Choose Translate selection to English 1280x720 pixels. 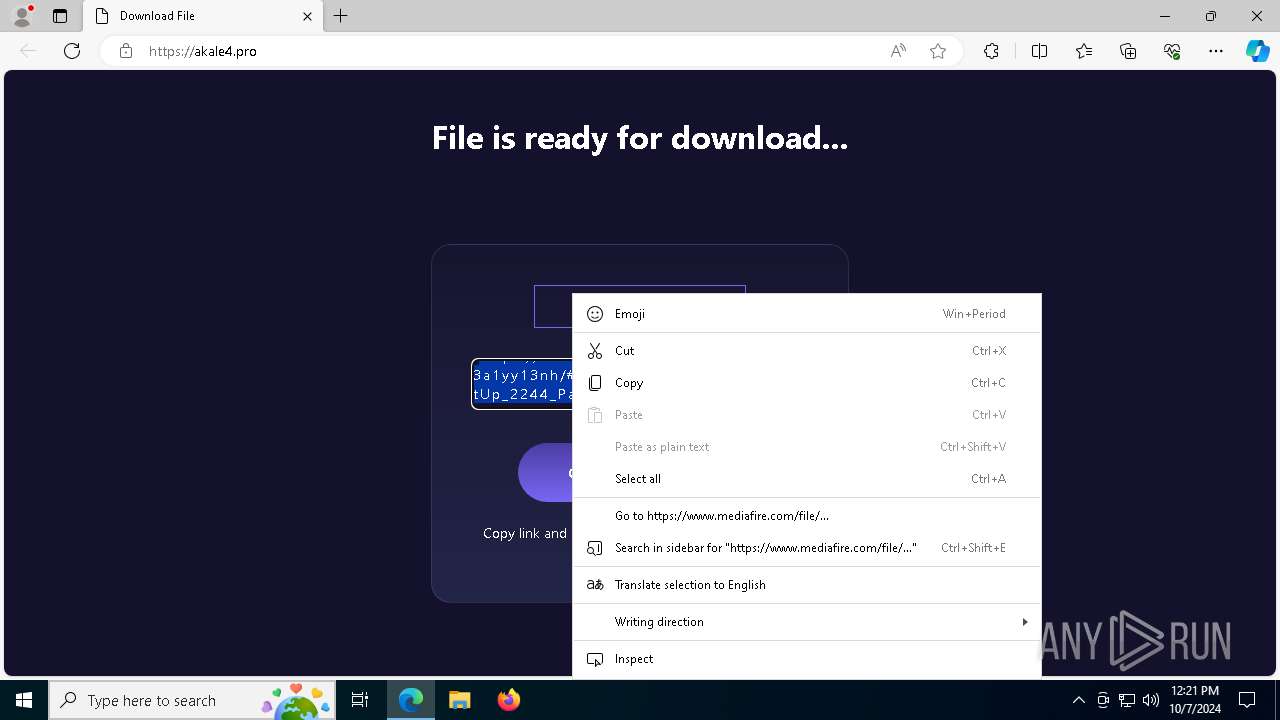point(806,585)
